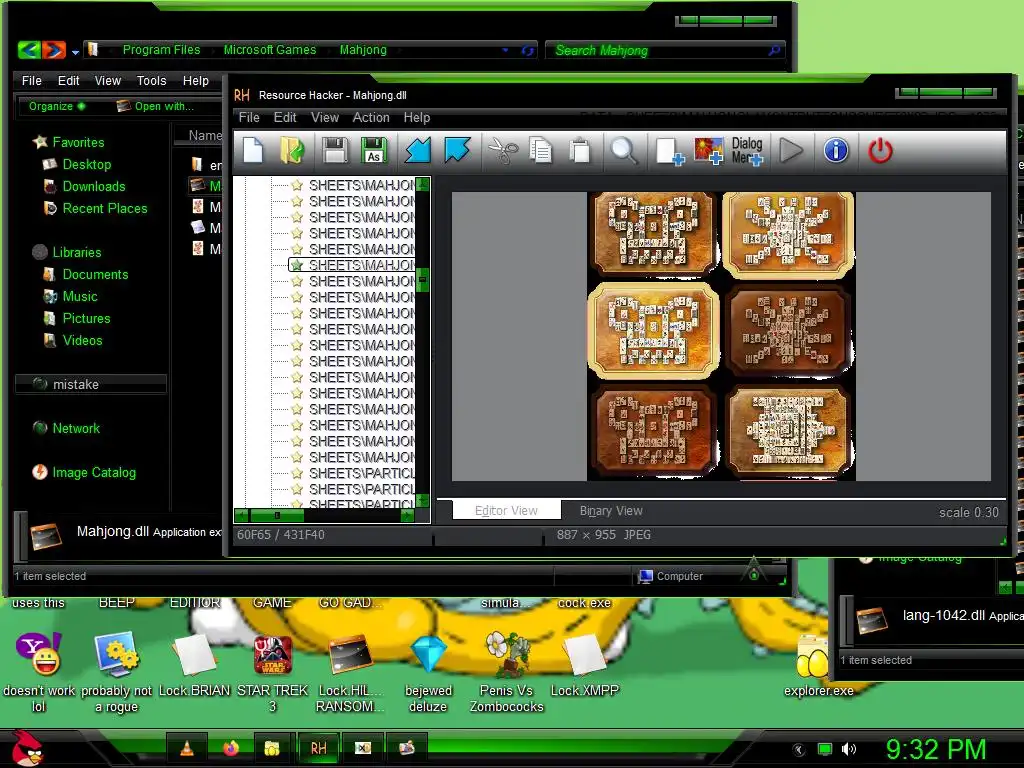
Task: Switch to the Editor View tab
Action: pos(506,511)
